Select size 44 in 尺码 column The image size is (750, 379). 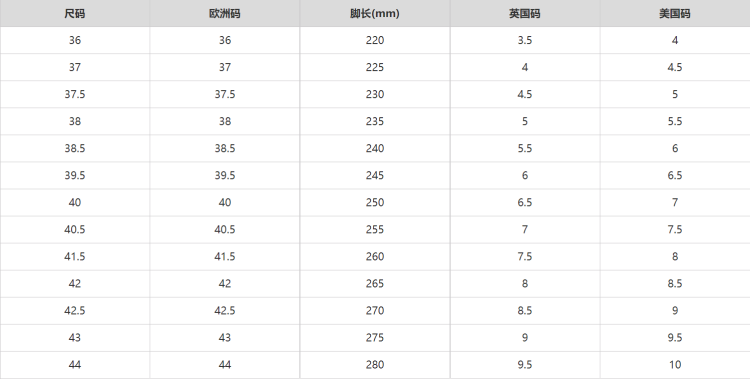pyautogui.click(x=75, y=365)
